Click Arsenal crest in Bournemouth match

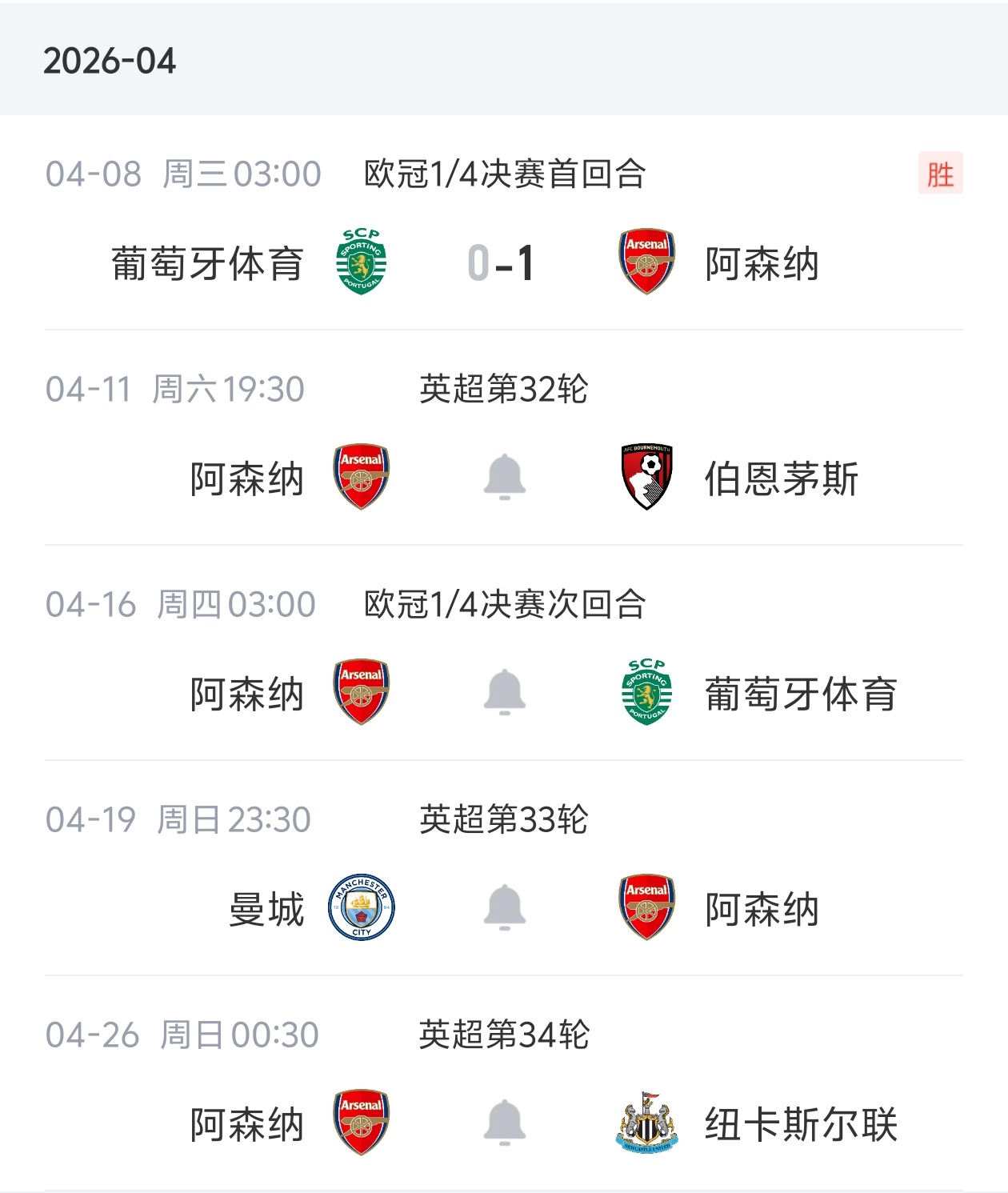click(x=361, y=477)
